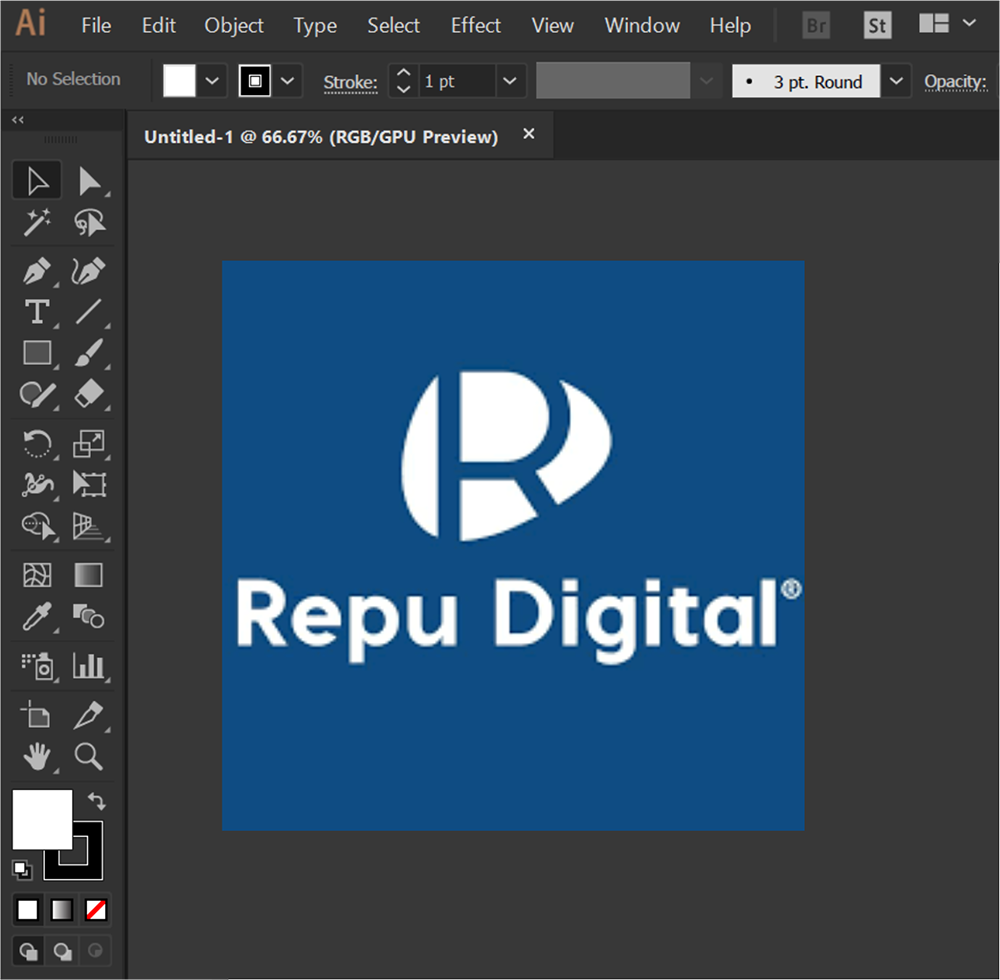1000x980 pixels.
Task: Open the Window menu
Action: coord(642,26)
